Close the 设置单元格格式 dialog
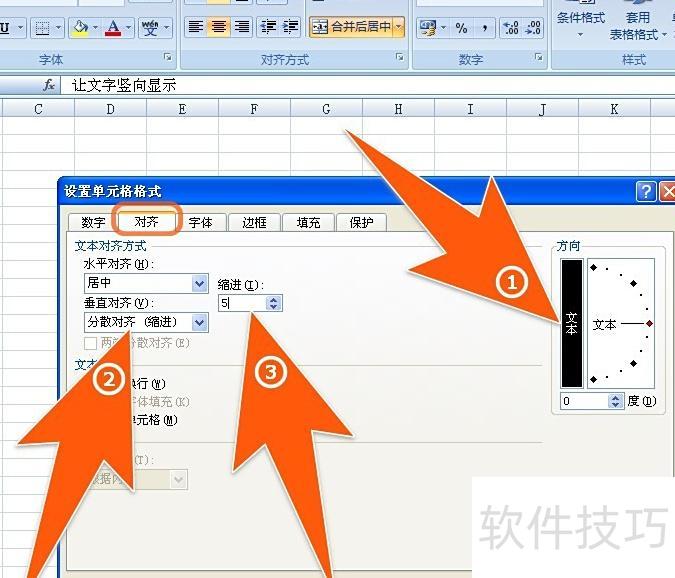Viewport: 675px width, 578px height. pyautogui.click(x=667, y=192)
